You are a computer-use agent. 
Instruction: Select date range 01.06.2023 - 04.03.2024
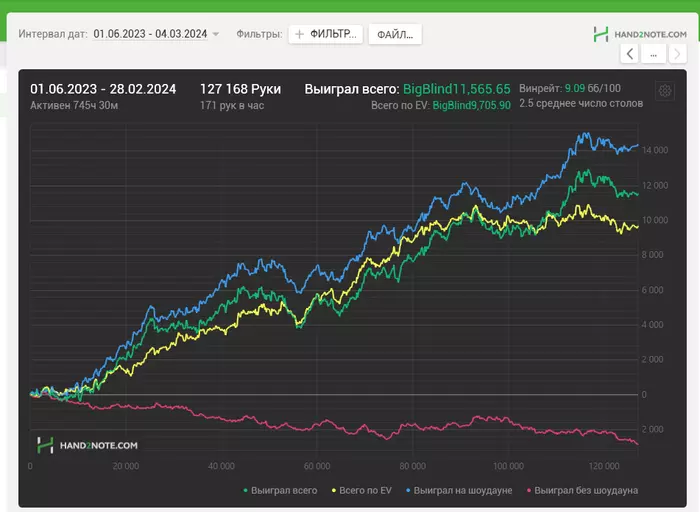(x=150, y=34)
